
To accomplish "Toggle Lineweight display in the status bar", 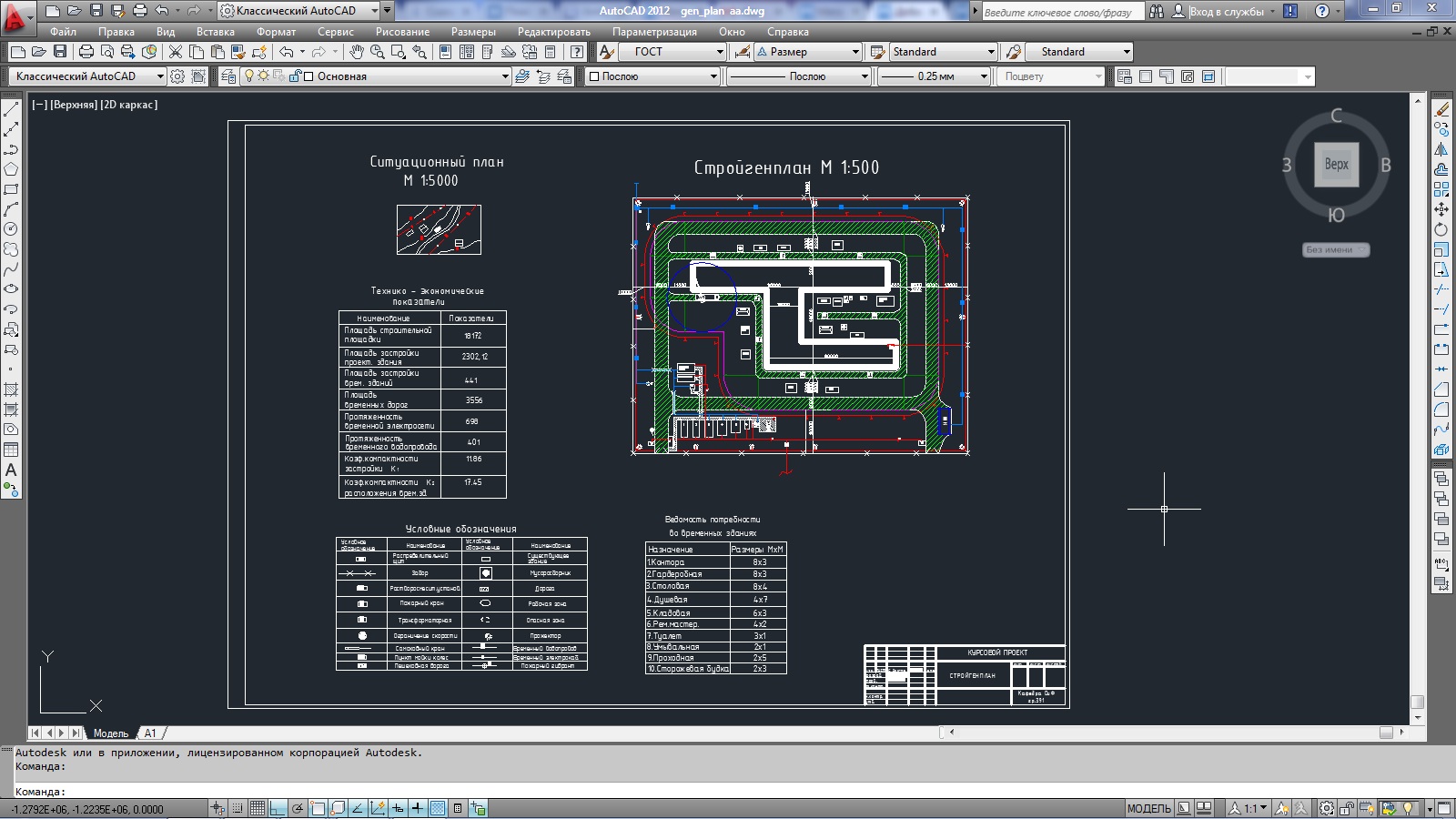I will (418, 808).
